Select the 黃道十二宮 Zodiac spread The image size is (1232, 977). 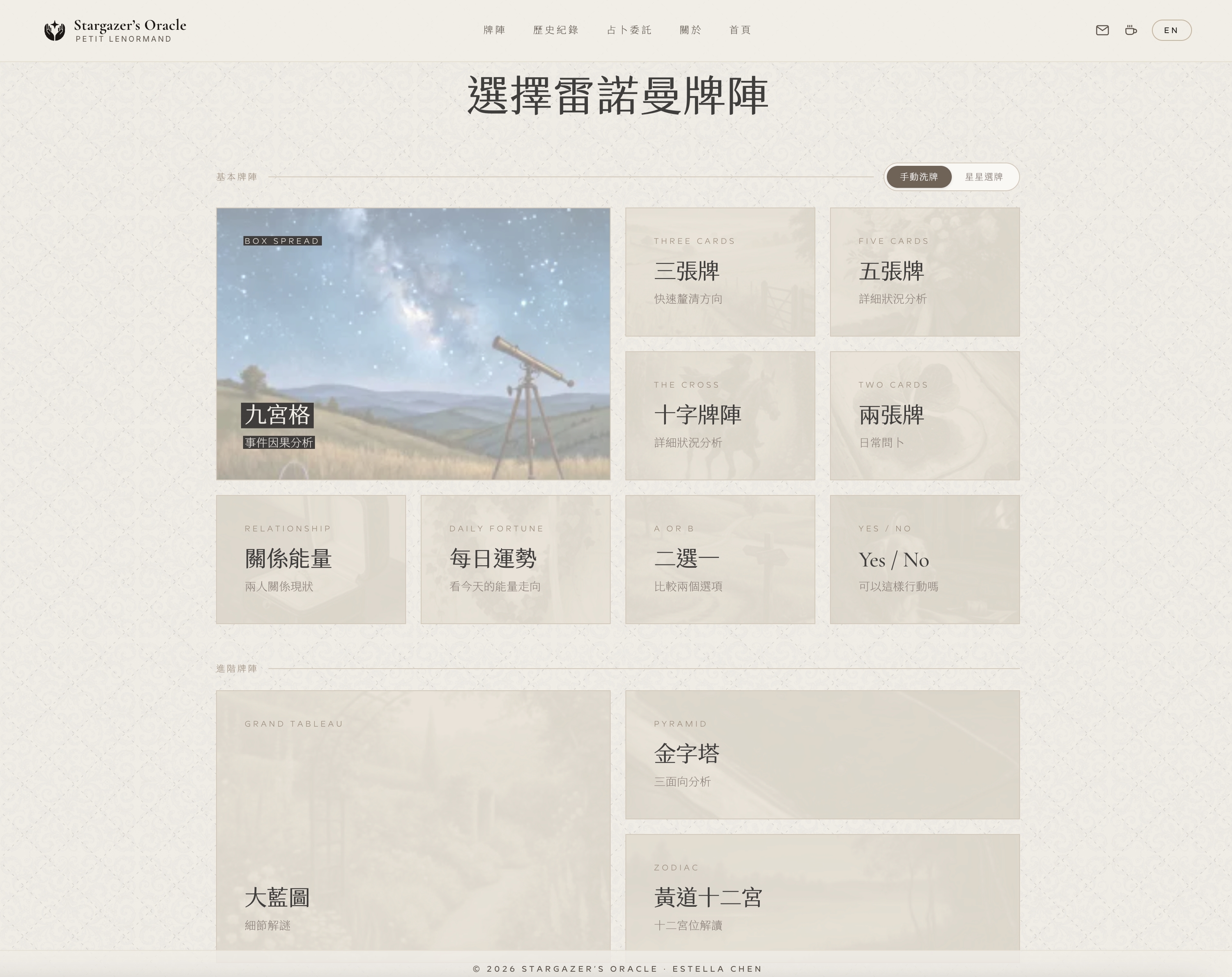click(822, 893)
